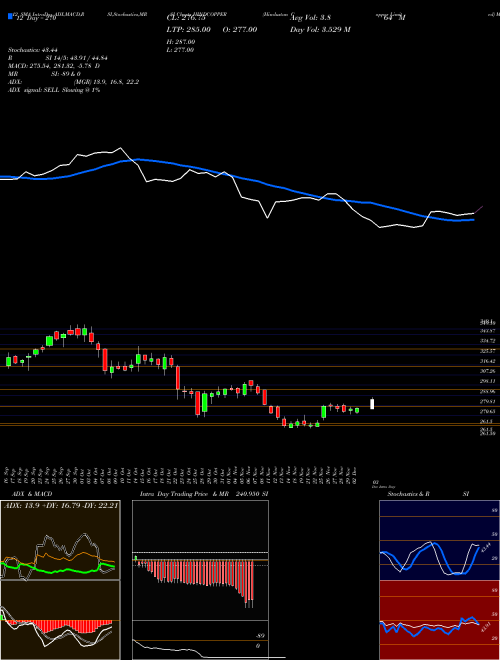
Task: Click the tall green candle beside the large red candle
Action: tap(205, 403)
